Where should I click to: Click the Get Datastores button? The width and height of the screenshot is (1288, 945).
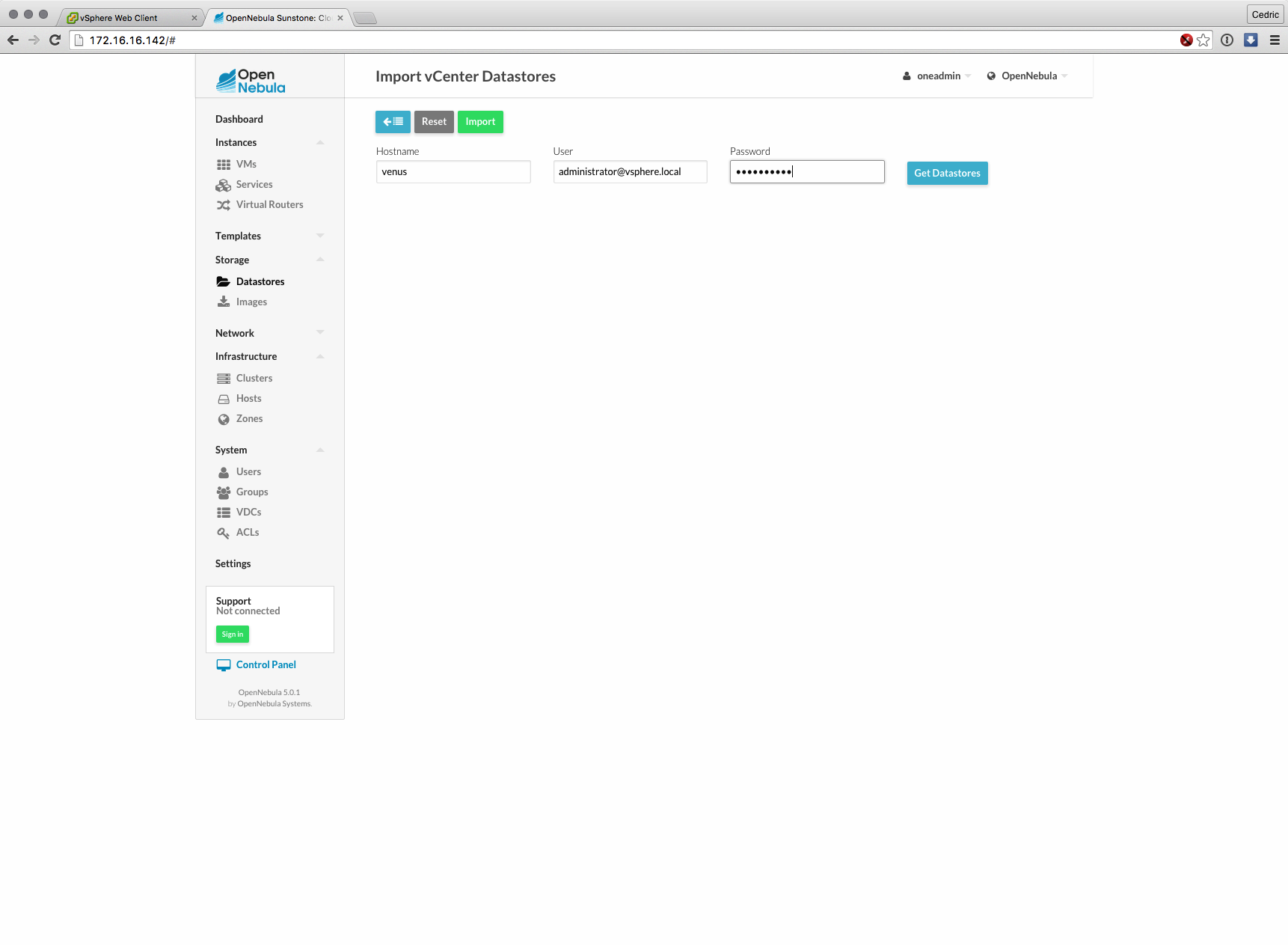pos(947,173)
